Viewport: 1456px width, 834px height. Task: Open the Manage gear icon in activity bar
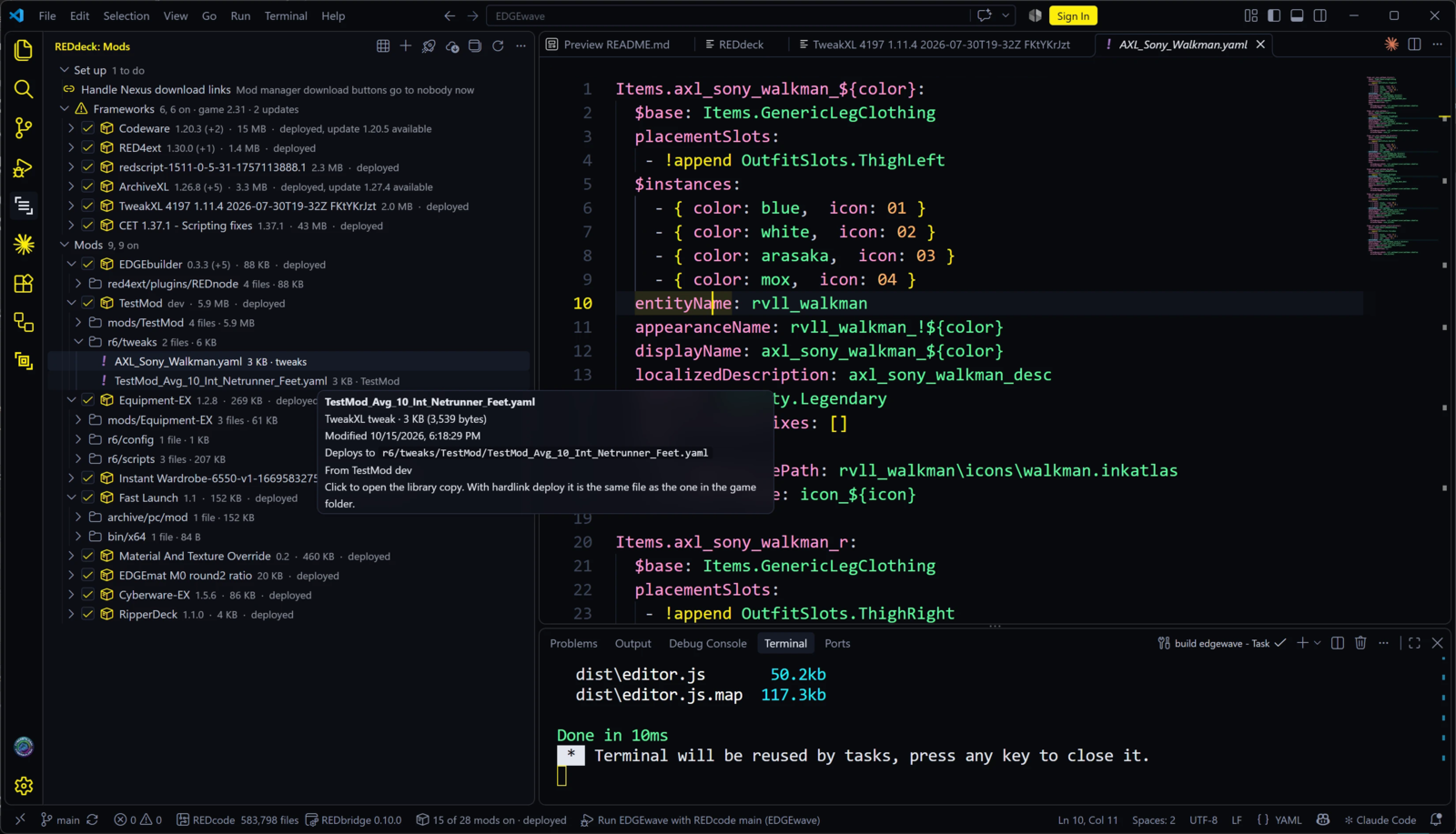click(x=24, y=786)
